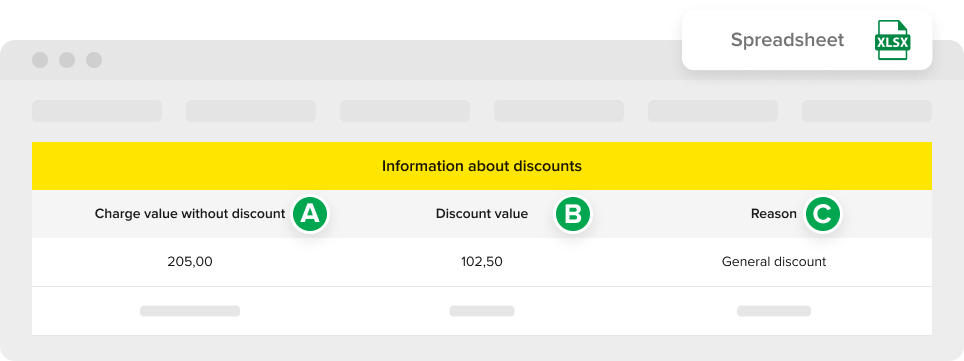Select the Charge value without discount column header
Screen dimensions: 964x361
(x=190, y=214)
